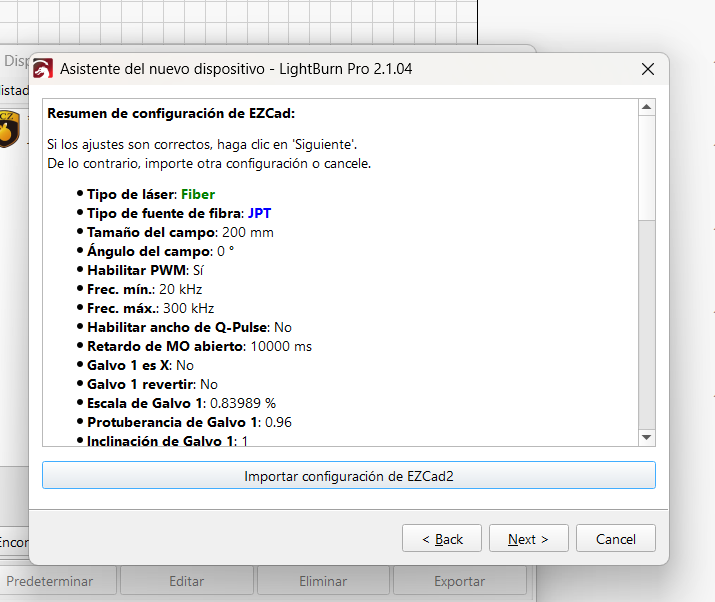Click the 'Inclinación de Galvo 1: 1' line
Image resolution: width=715 pixels, height=602 pixels.
(167, 441)
